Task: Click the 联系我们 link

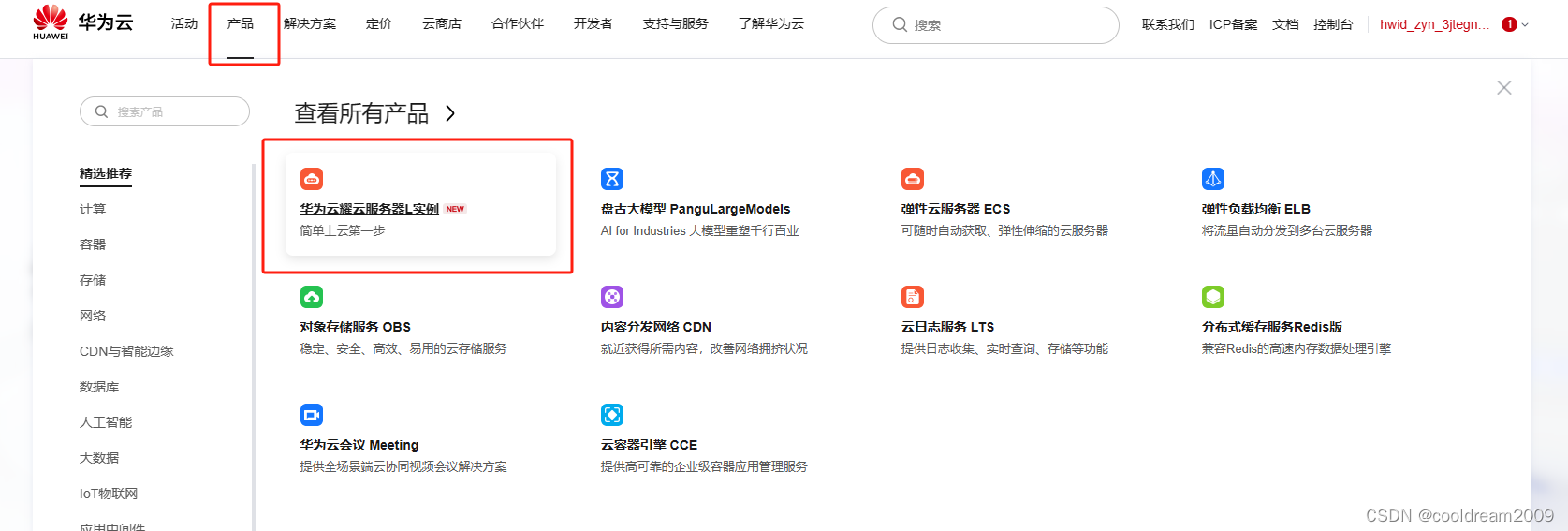Action: pyautogui.click(x=1168, y=24)
